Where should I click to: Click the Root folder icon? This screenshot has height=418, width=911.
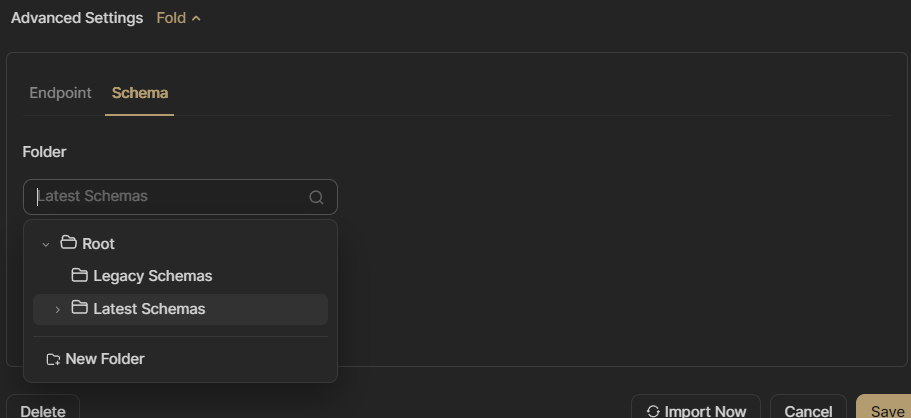[69, 242]
